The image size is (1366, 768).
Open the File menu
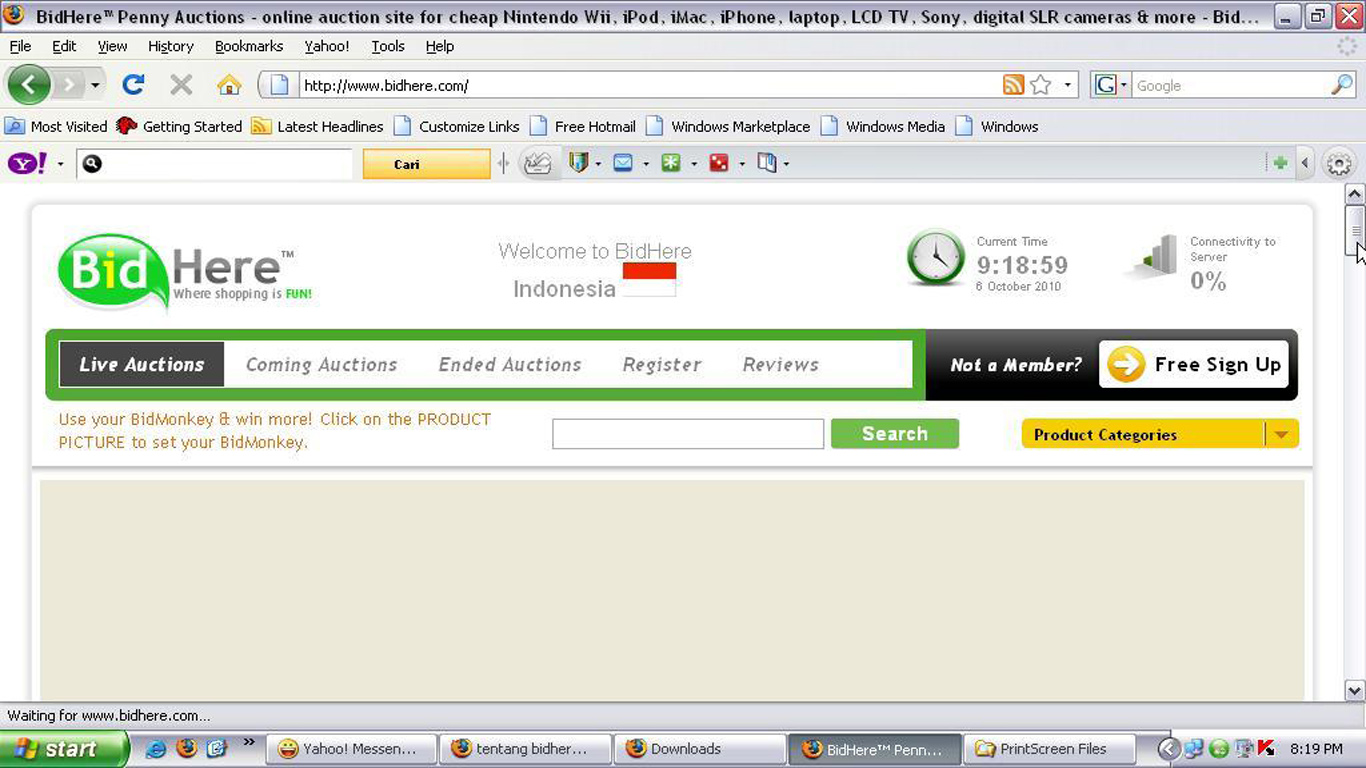20,46
